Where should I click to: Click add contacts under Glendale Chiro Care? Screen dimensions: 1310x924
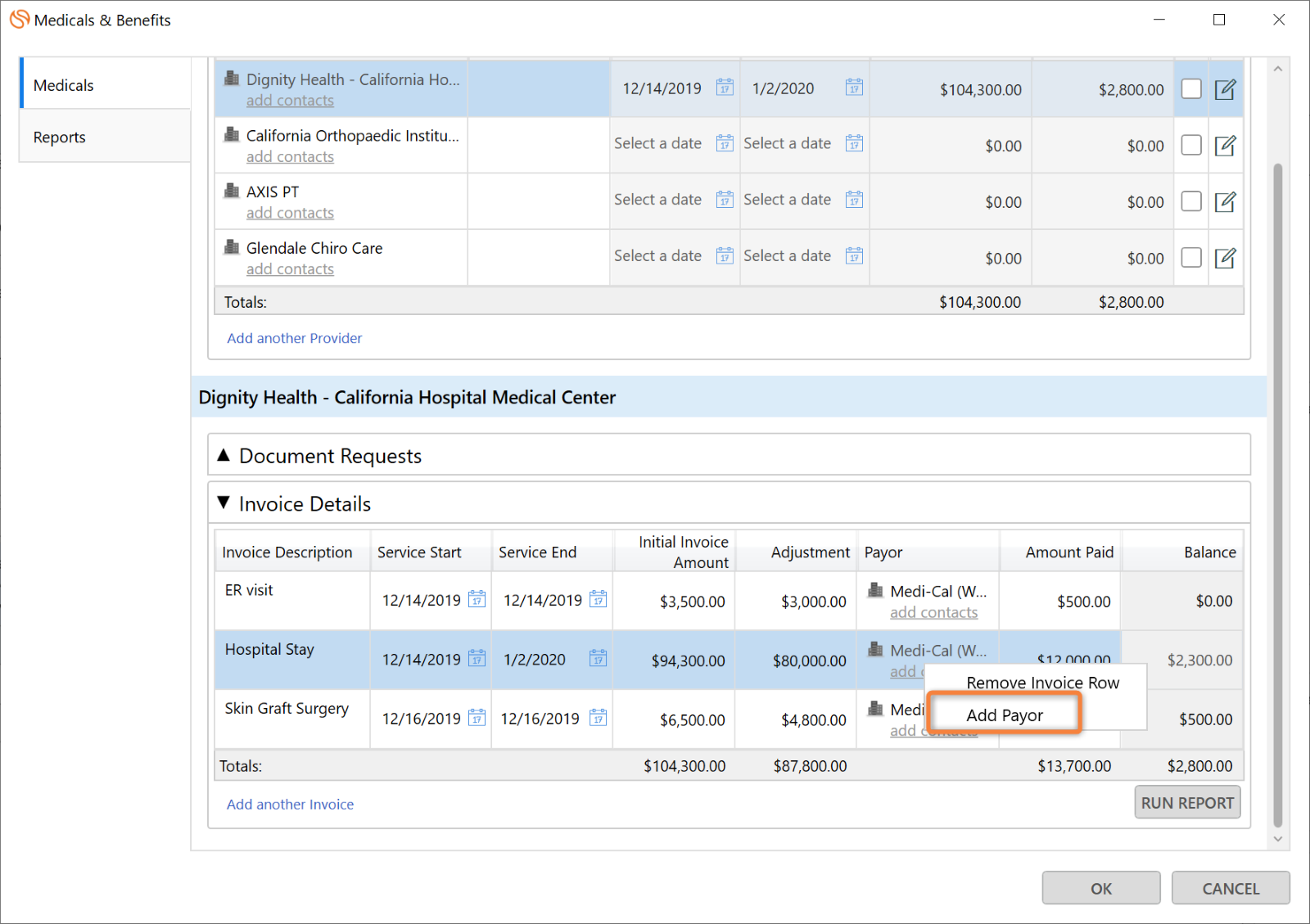pyautogui.click(x=290, y=269)
